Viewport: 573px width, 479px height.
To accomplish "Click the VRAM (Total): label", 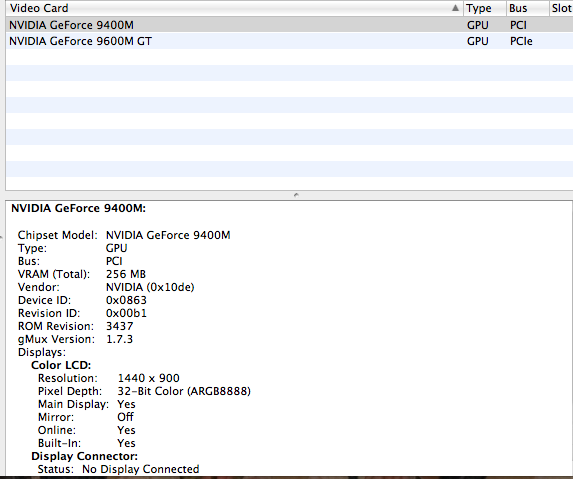I will tap(54, 274).
